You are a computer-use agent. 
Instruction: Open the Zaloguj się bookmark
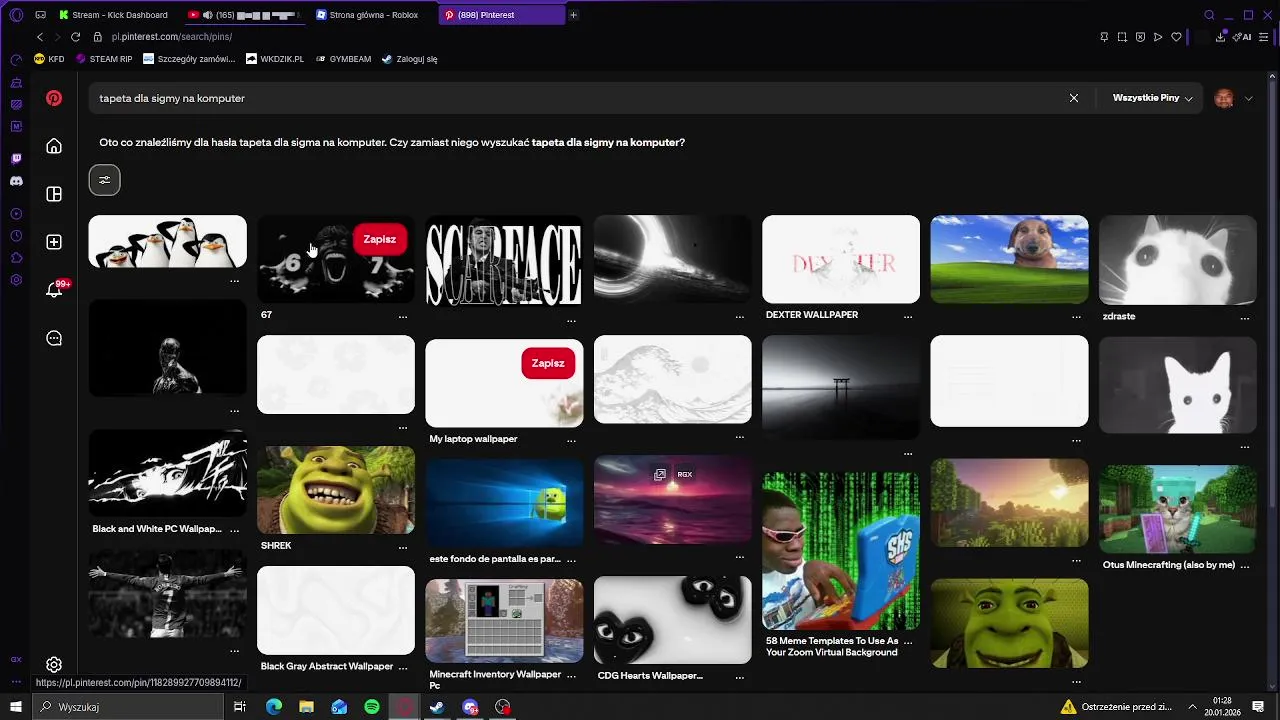click(x=410, y=59)
